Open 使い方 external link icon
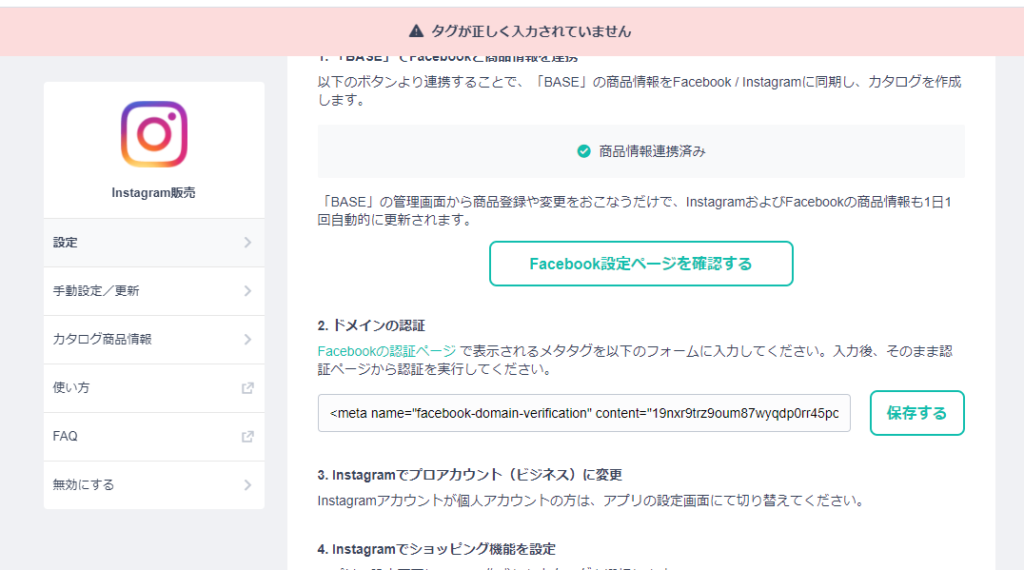The width and height of the screenshot is (1024, 570). tap(248, 388)
